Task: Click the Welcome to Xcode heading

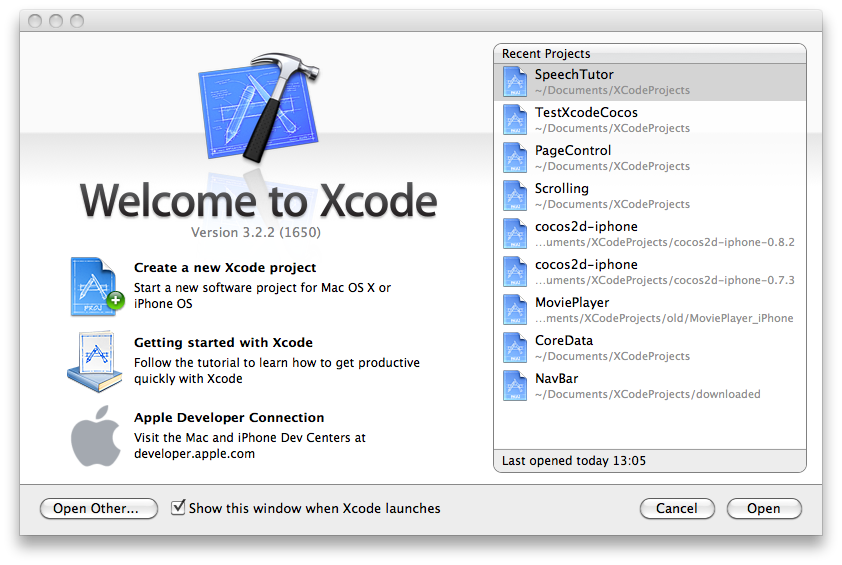Action: (258, 200)
